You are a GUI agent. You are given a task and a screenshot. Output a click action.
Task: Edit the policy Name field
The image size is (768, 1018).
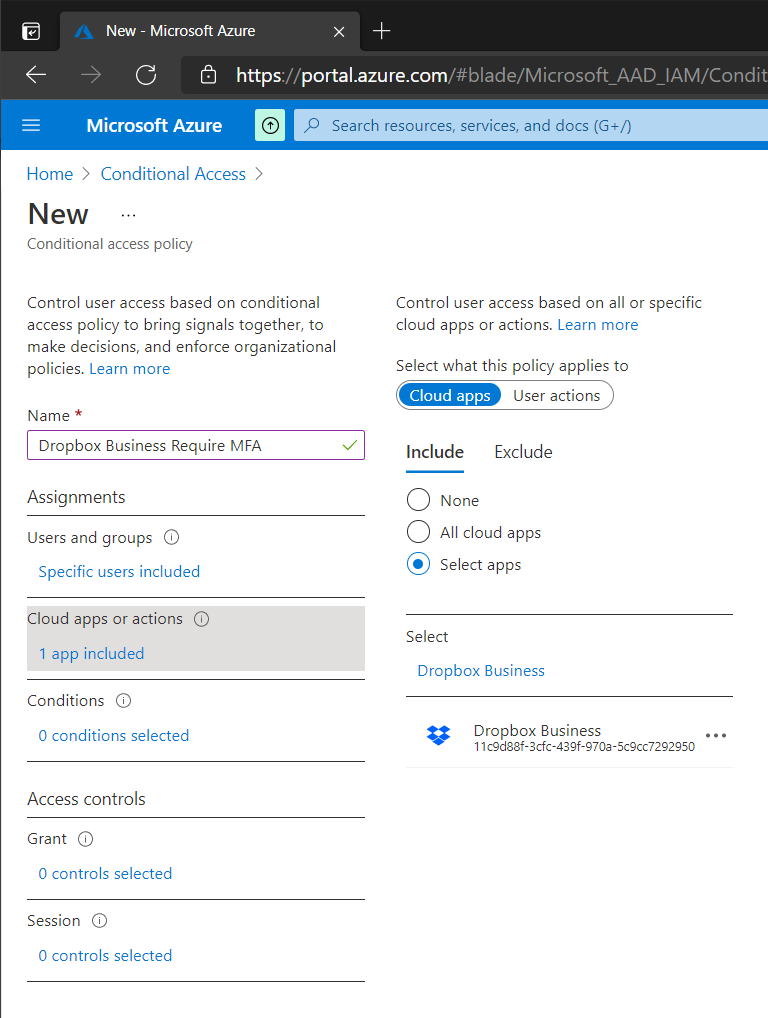click(195, 445)
